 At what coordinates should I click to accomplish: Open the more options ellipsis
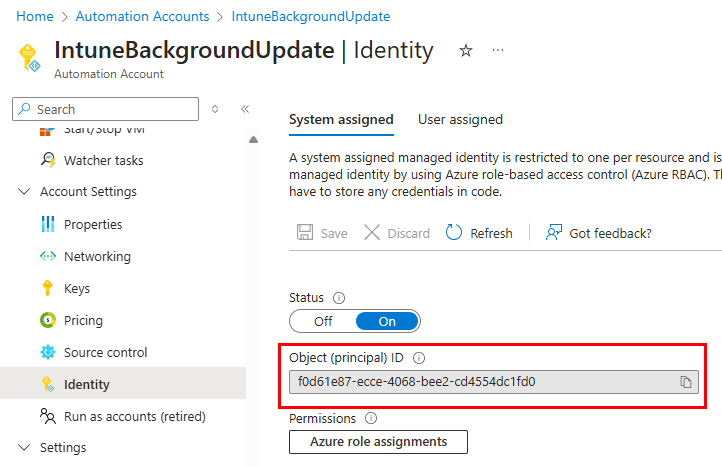click(499, 51)
